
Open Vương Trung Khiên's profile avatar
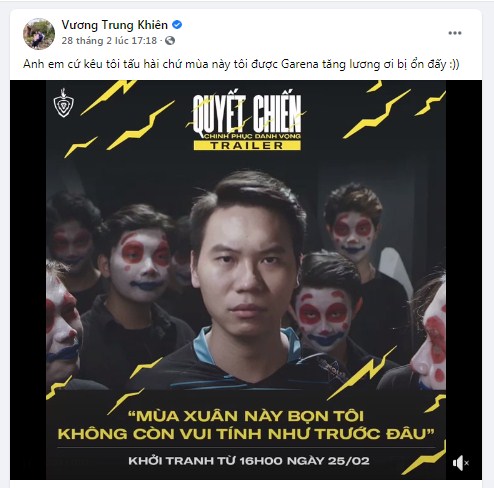[39, 34]
